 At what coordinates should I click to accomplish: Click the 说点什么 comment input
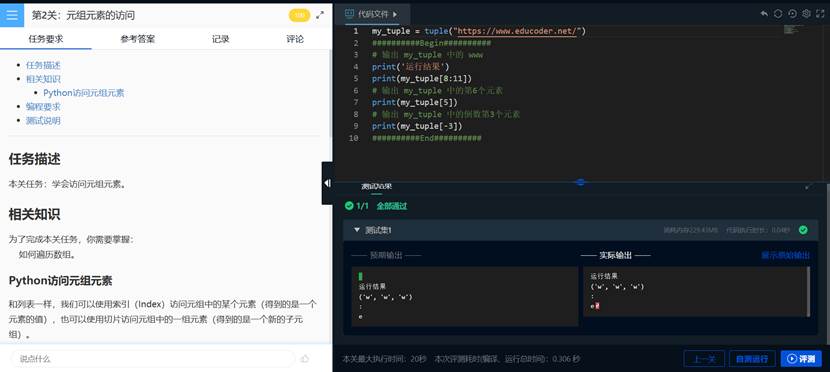(152, 359)
